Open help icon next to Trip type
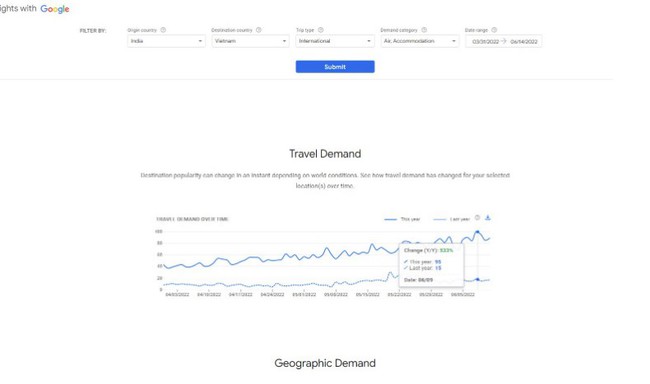 [x=320, y=30]
